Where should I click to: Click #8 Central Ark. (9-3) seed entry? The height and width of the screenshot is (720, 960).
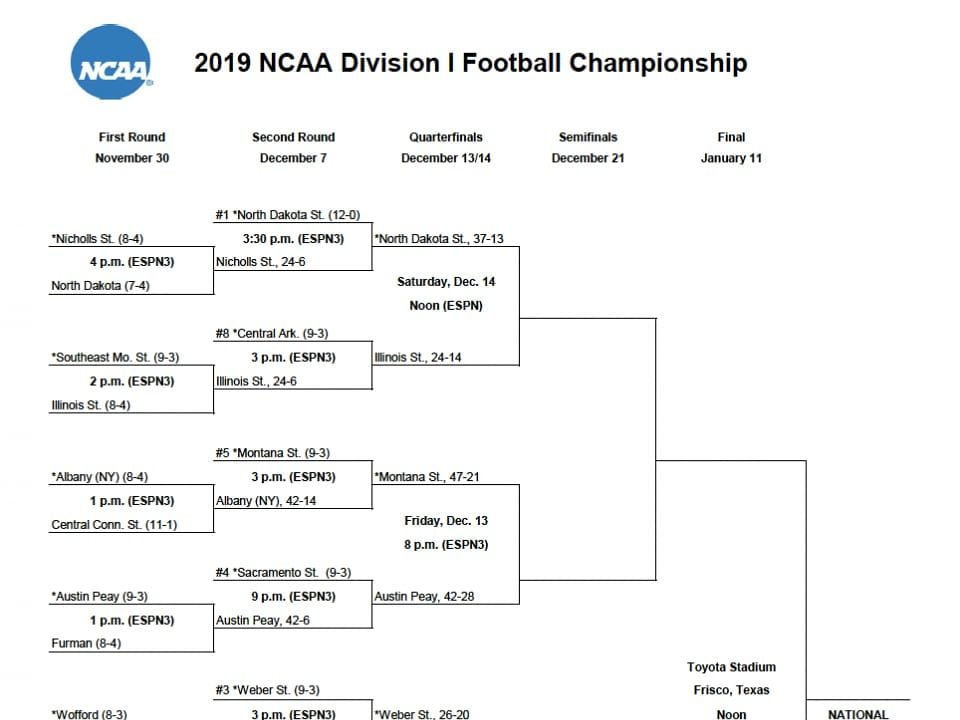coord(272,334)
